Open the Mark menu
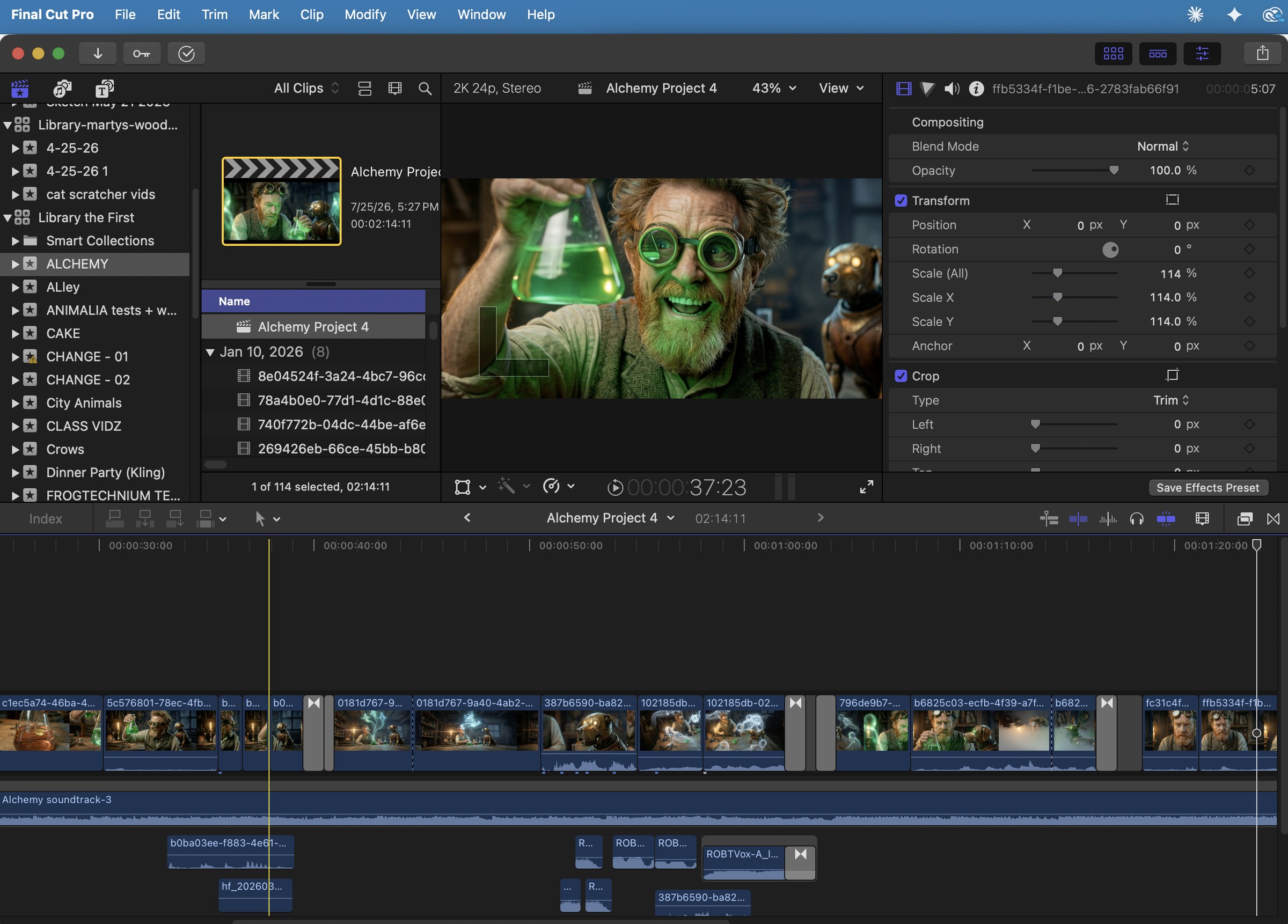The height and width of the screenshot is (924, 1288). 264,15
